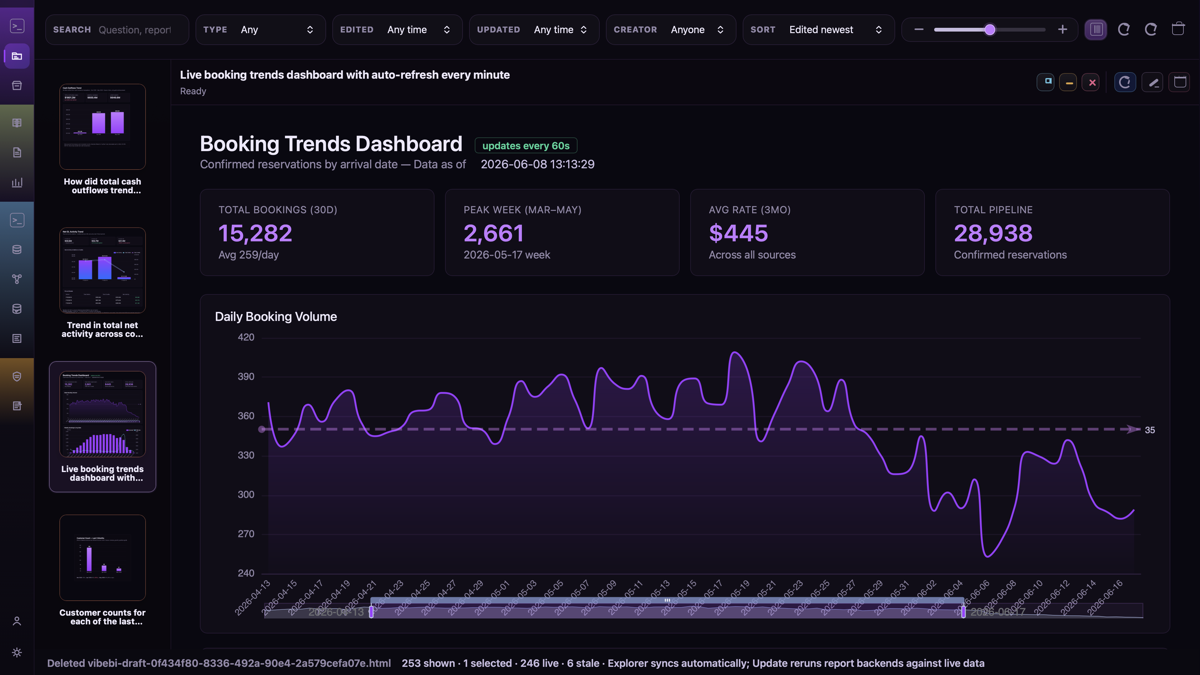Click the shield security sidebar icon
Viewport: 1200px width, 675px height.
point(17,377)
